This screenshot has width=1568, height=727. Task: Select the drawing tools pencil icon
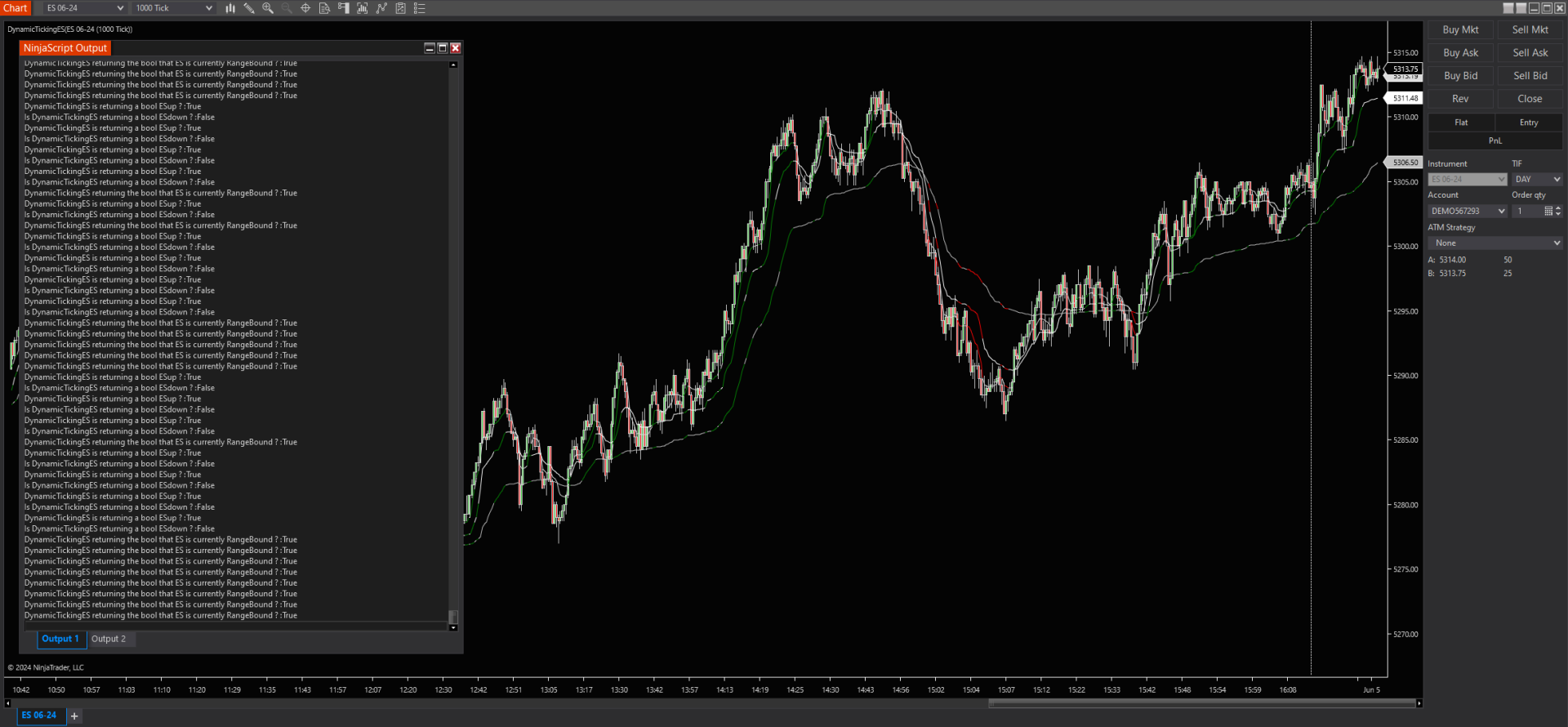[x=249, y=8]
